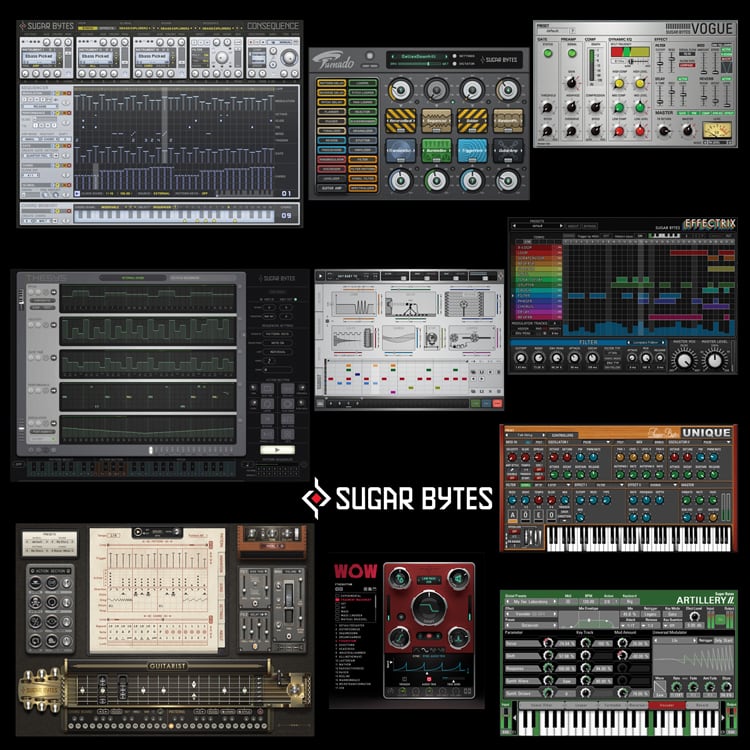
Task: Select the cyan ripple effect slot in Turnado
Action: [x=472, y=151]
